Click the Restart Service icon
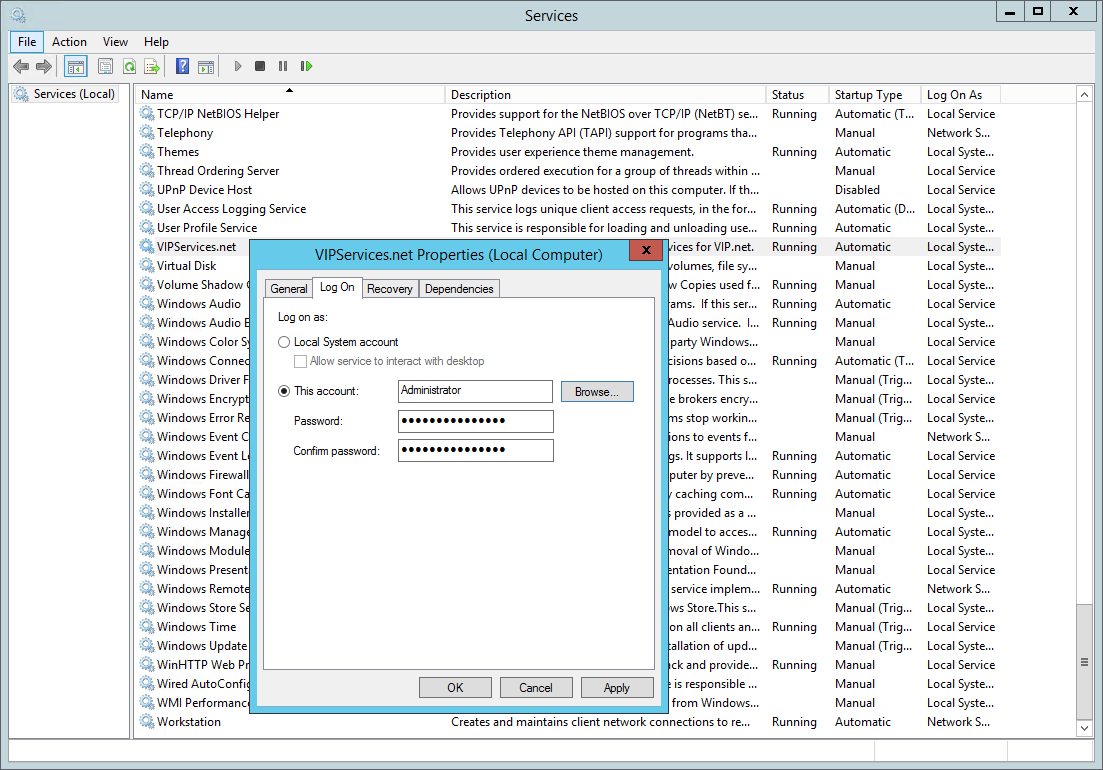Screen dimensions: 1103x770 pyautogui.click(x=306, y=66)
